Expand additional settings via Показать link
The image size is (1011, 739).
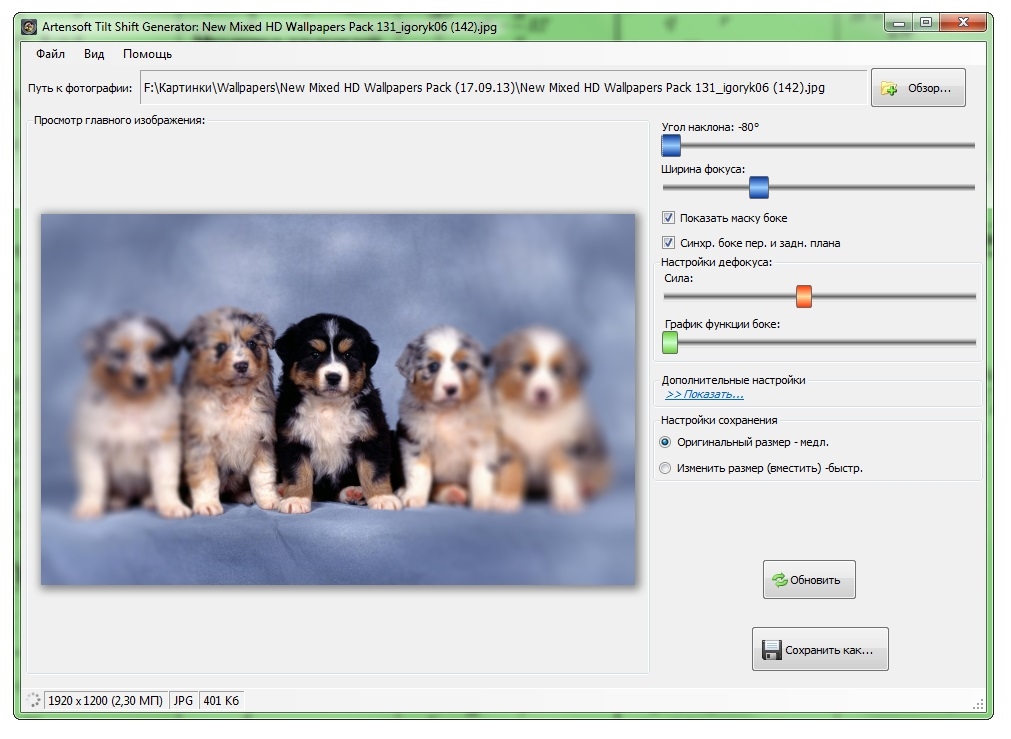click(704, 395)
